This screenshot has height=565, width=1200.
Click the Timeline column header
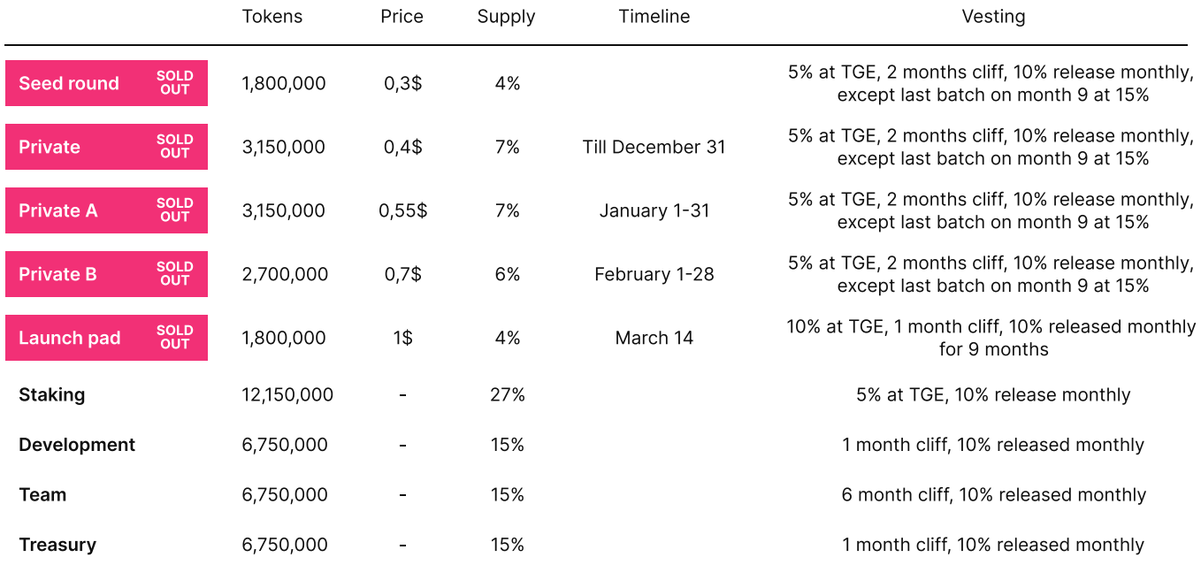654,17
